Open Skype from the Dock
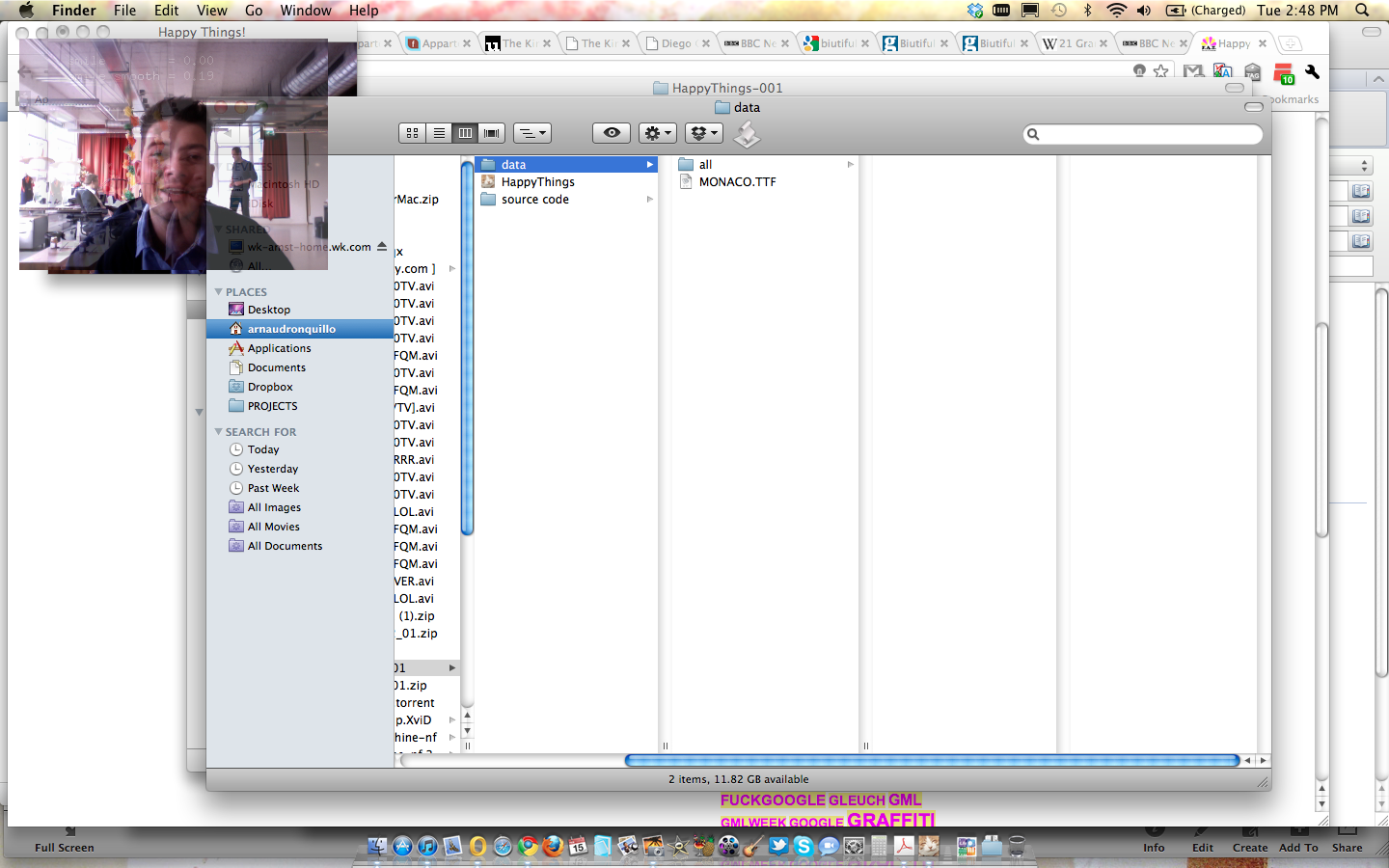The width and height of the screenshot is (1389, 868). click(803, 847)
